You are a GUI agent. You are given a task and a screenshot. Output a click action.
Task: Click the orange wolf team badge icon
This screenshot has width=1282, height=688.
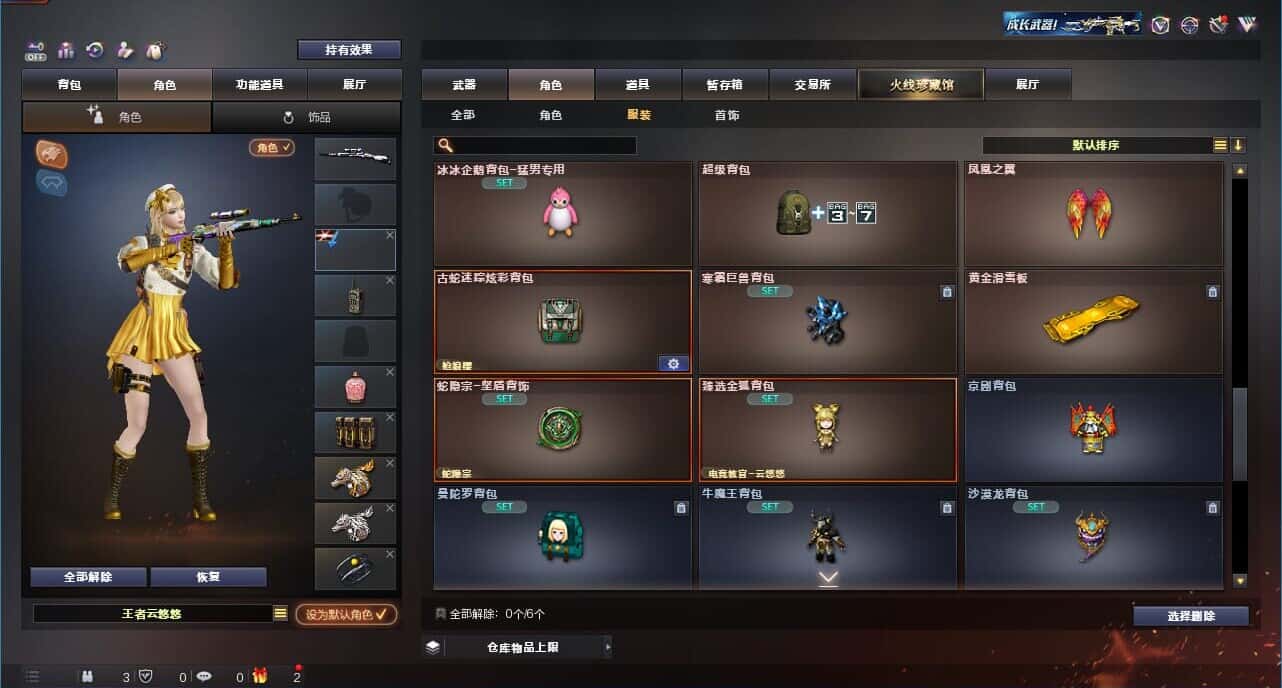51,152
